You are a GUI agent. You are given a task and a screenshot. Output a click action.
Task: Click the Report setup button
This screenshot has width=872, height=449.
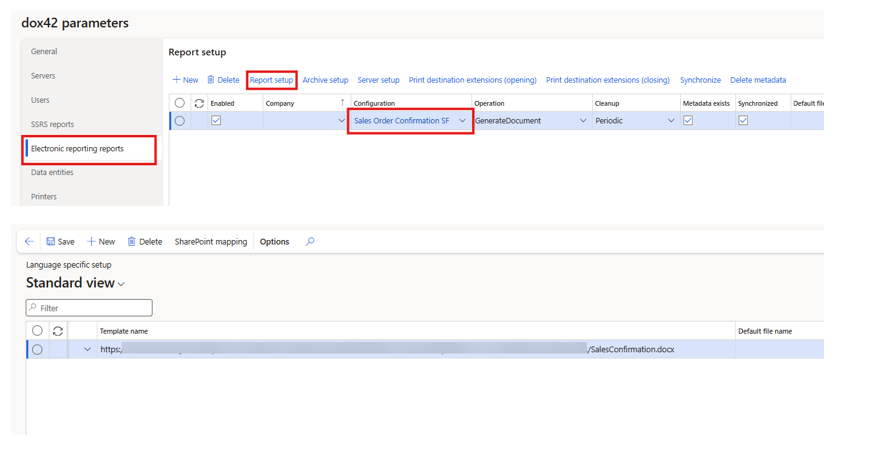271,80
